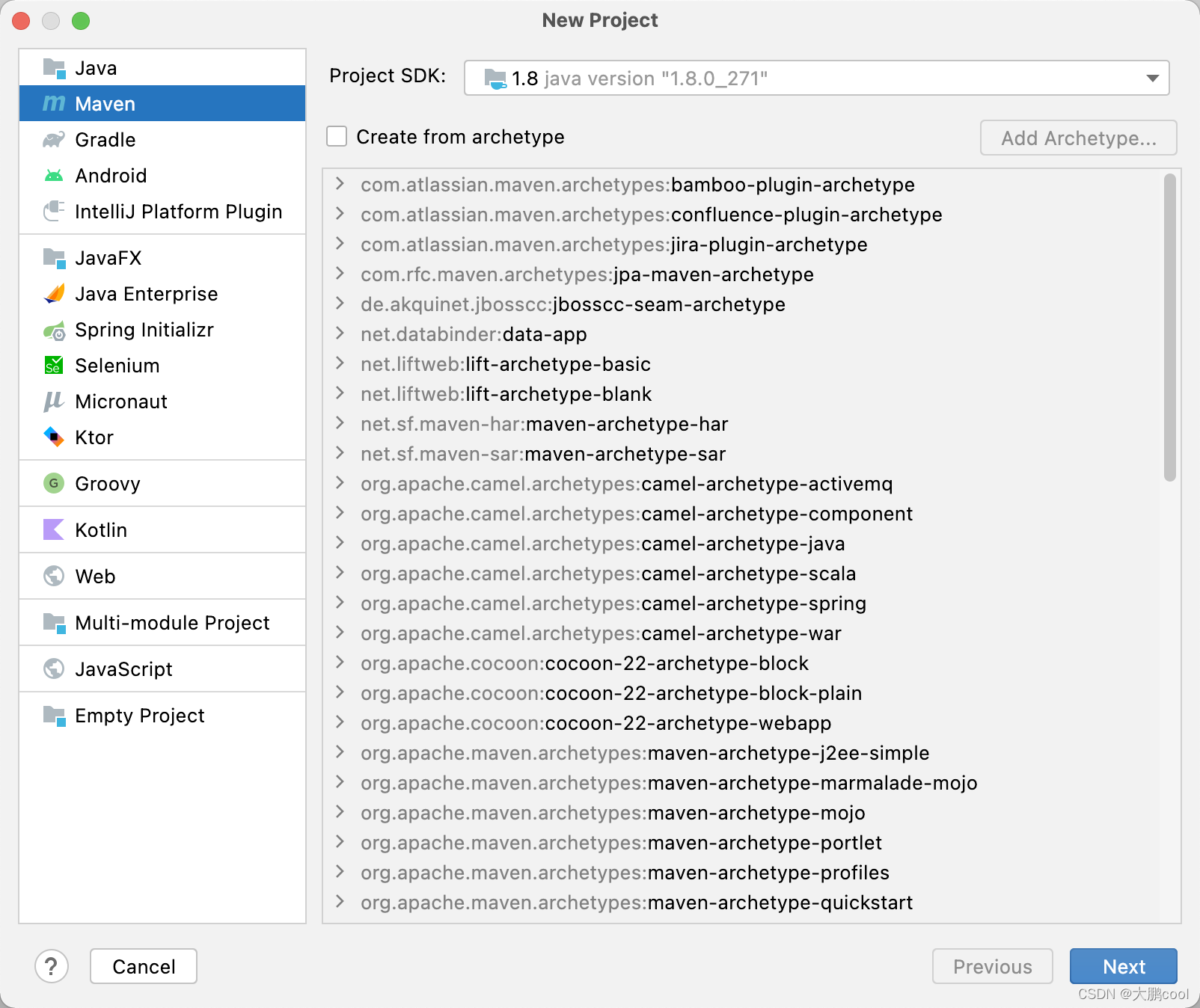Click the Ktor diamond icon
1200x1008 pixels.
click(54, 437)
